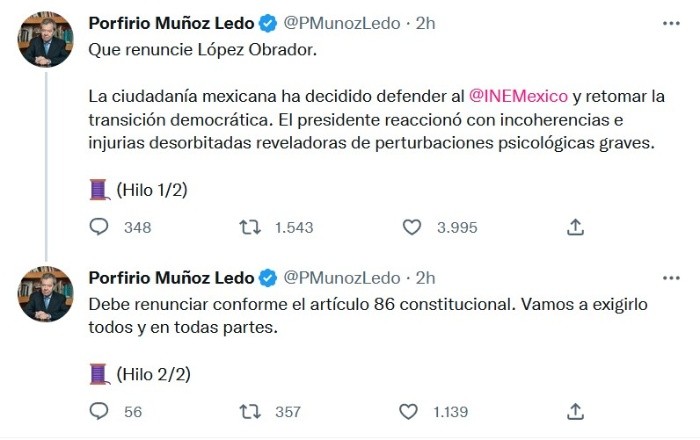Click Porfirio Muñoz Ledo's name on second tweet
This screenshot has height=440, width=700.
[x=170, y=277]
